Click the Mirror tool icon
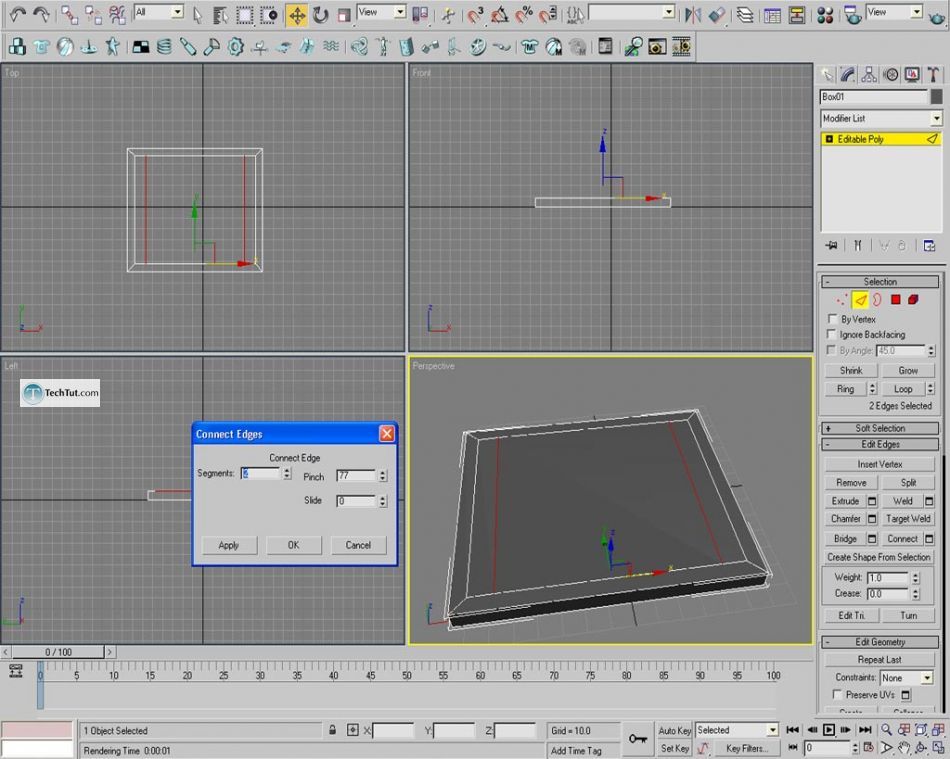This screenshot has height=759, width=950. coord(693,15)
